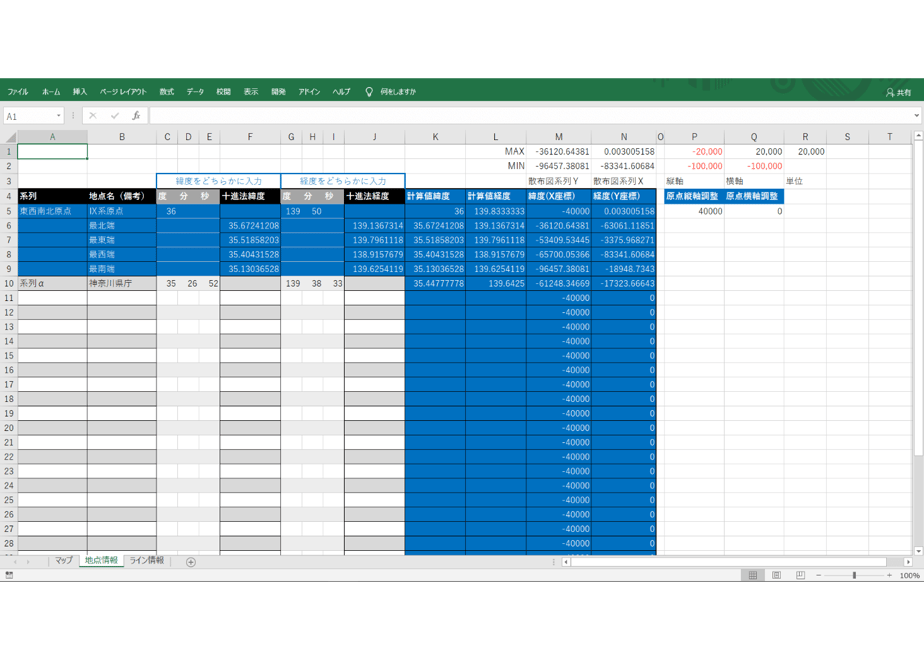
Task: Click the 緯度をどちらかに入力 label cell
Action: pyautogui.click(x=219, y=181)
